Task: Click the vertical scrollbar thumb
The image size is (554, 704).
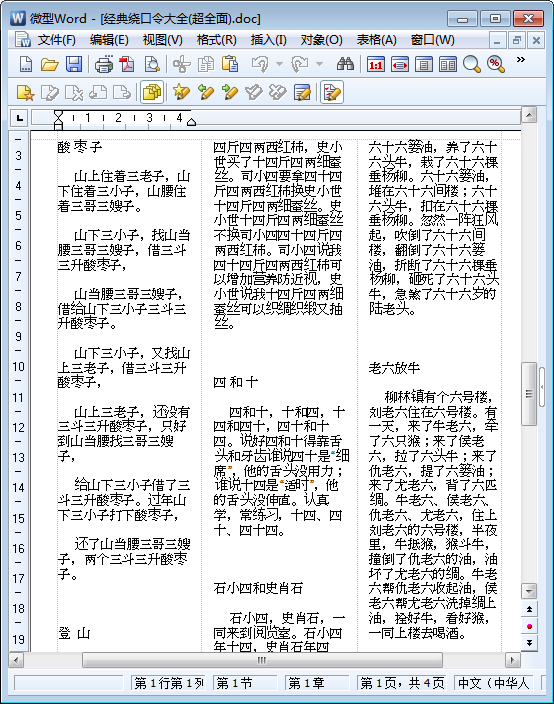Action: 529,394
